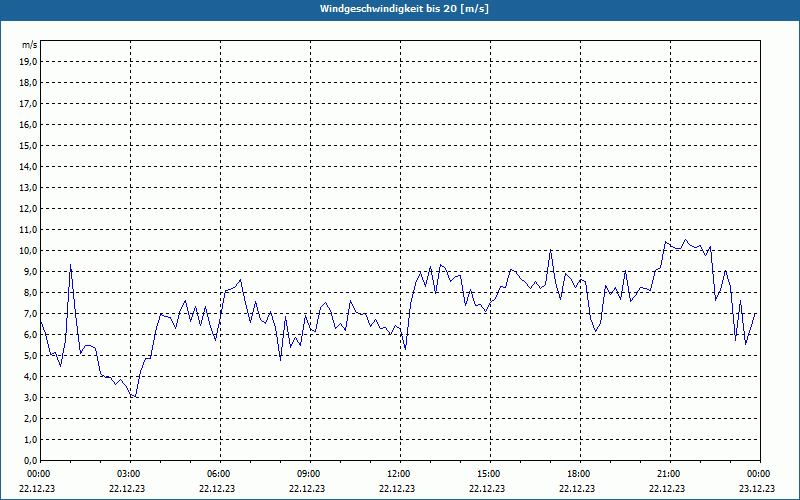
Task: Choose the 8,0 y-axis tick label
Action: pyautogui.click(x=30, y=292)
